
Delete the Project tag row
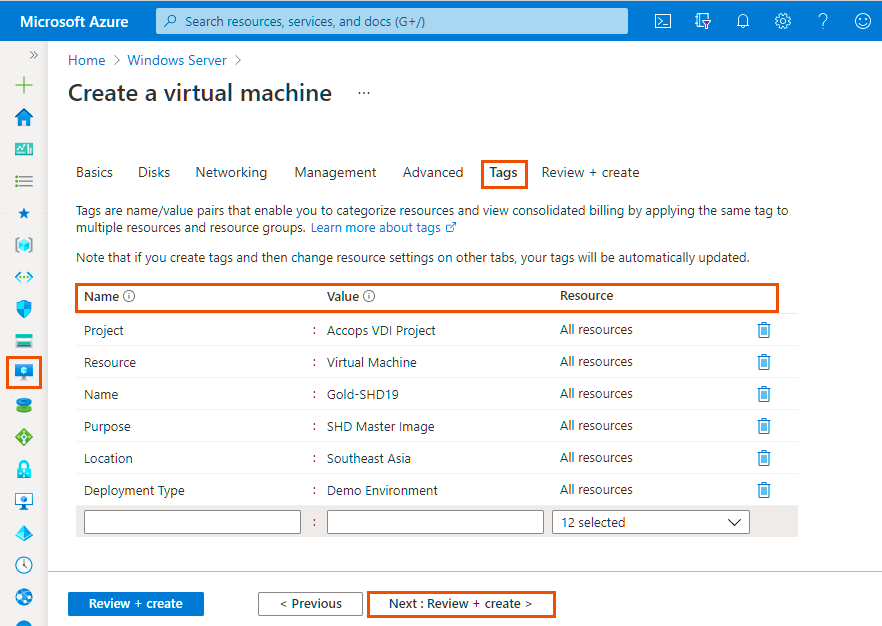[x=763, y=330]
